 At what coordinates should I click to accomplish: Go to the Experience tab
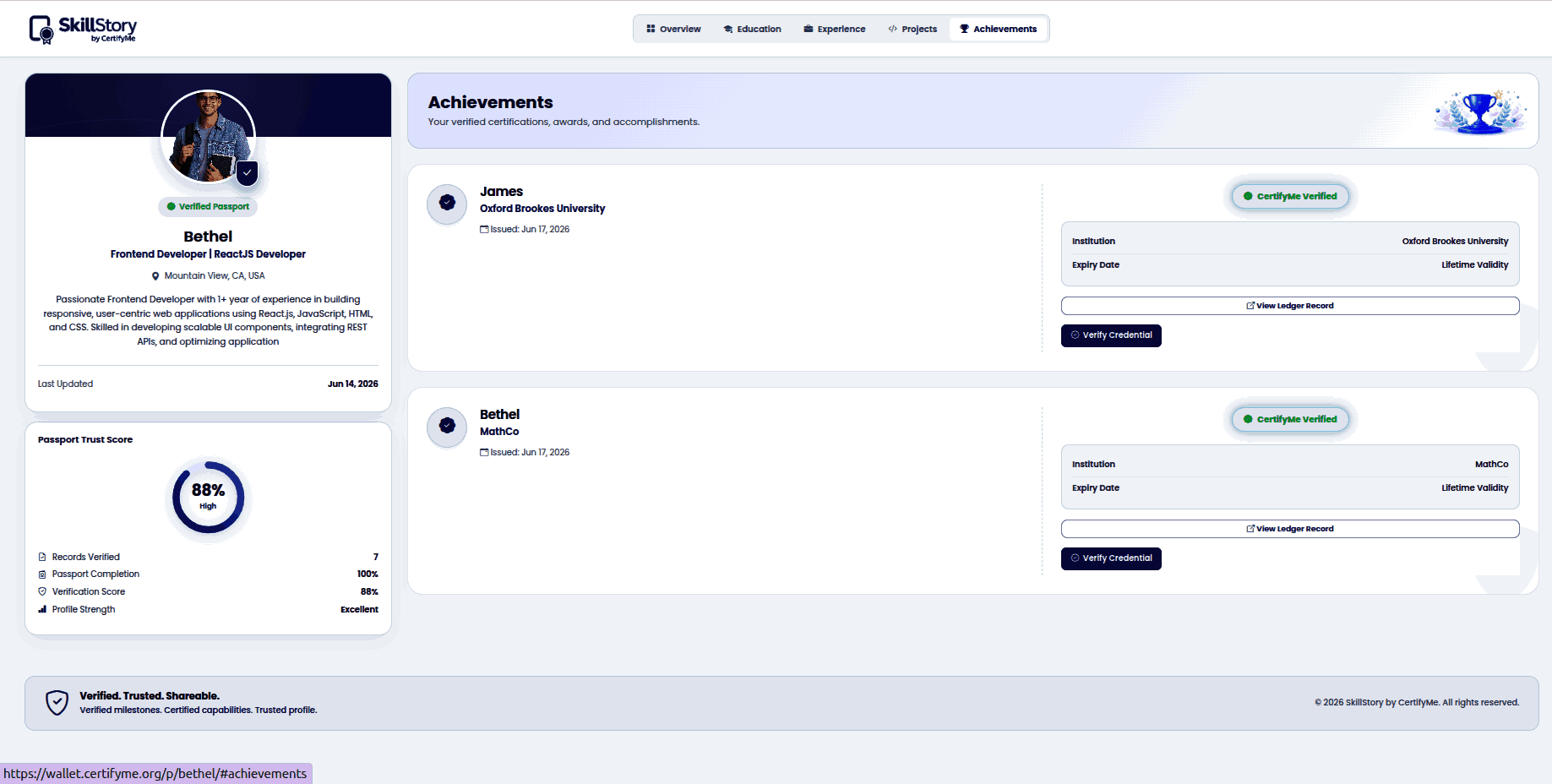coord(834,29)
